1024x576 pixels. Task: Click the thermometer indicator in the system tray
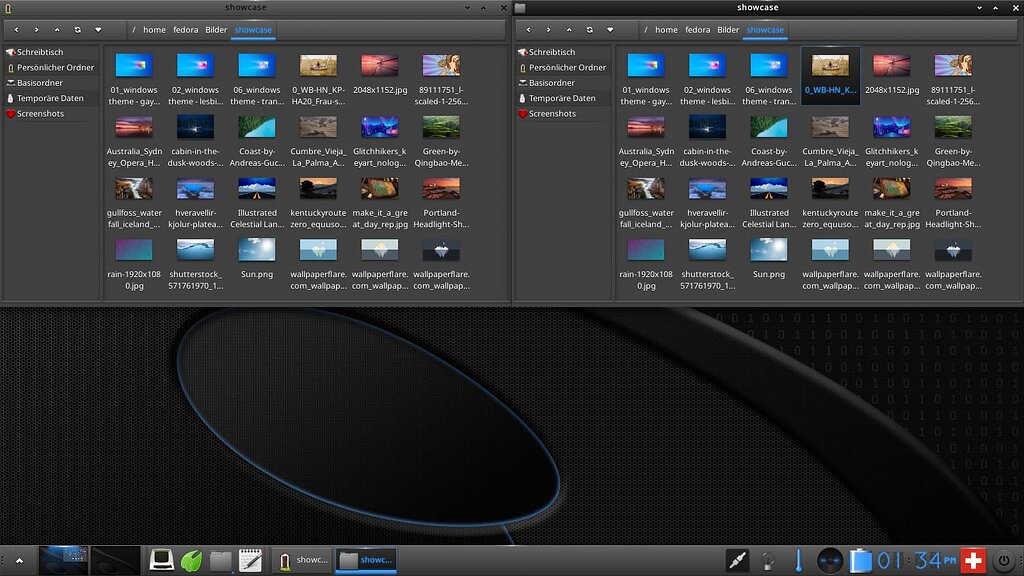coord(798,560)
